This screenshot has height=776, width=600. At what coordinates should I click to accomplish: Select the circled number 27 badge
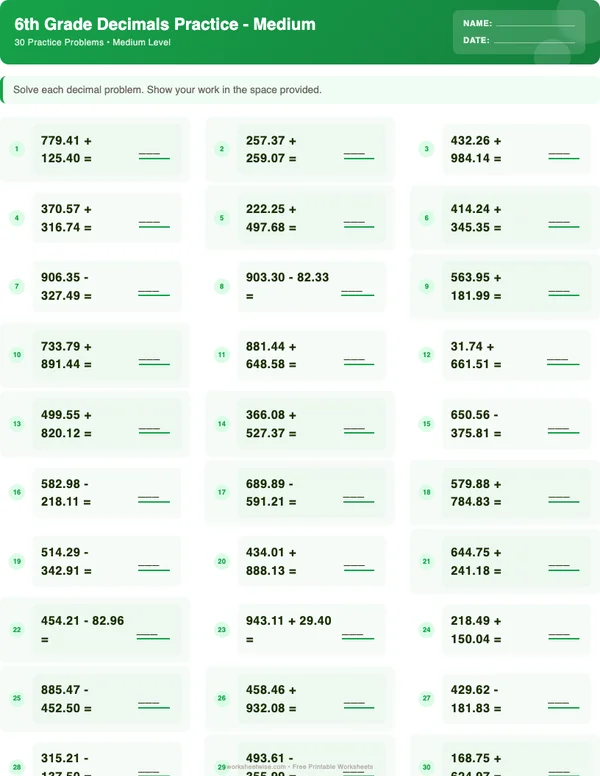click(427, 698)
